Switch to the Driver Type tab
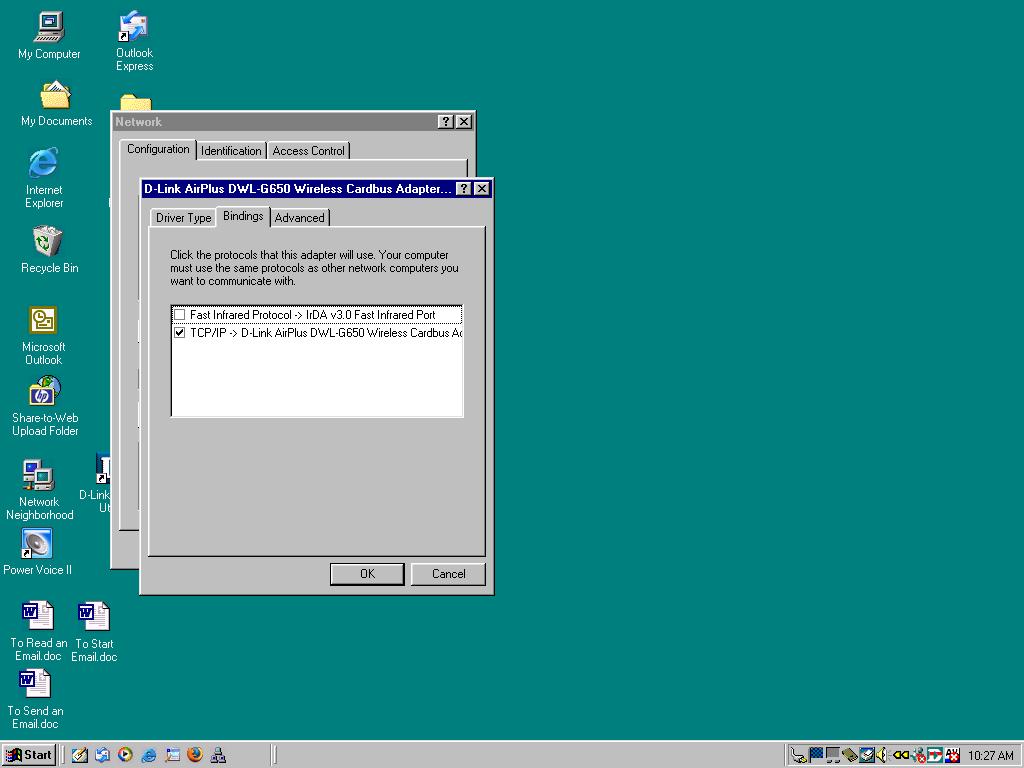 184,217
